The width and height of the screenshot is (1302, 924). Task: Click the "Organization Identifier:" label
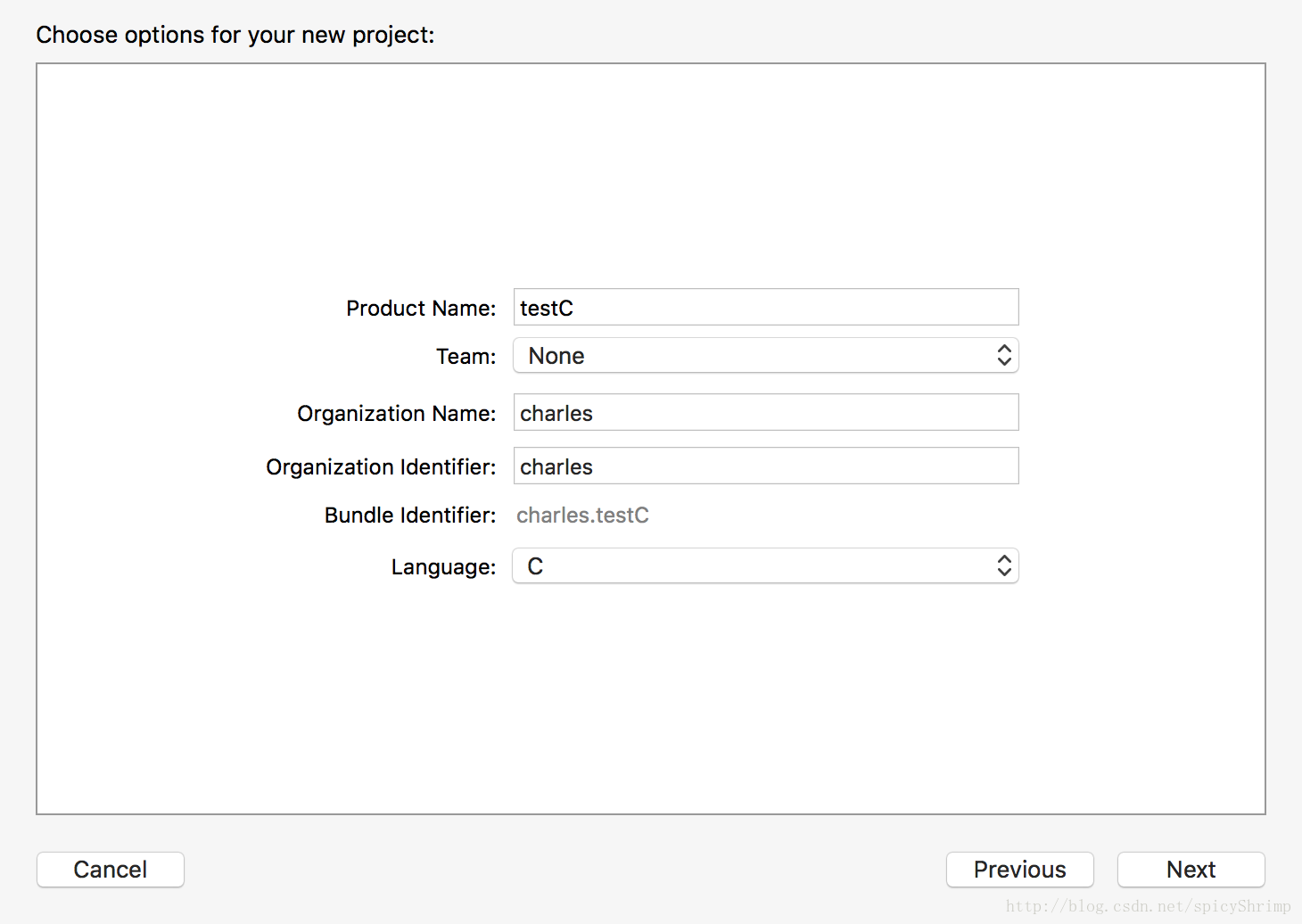coord(381,467)
